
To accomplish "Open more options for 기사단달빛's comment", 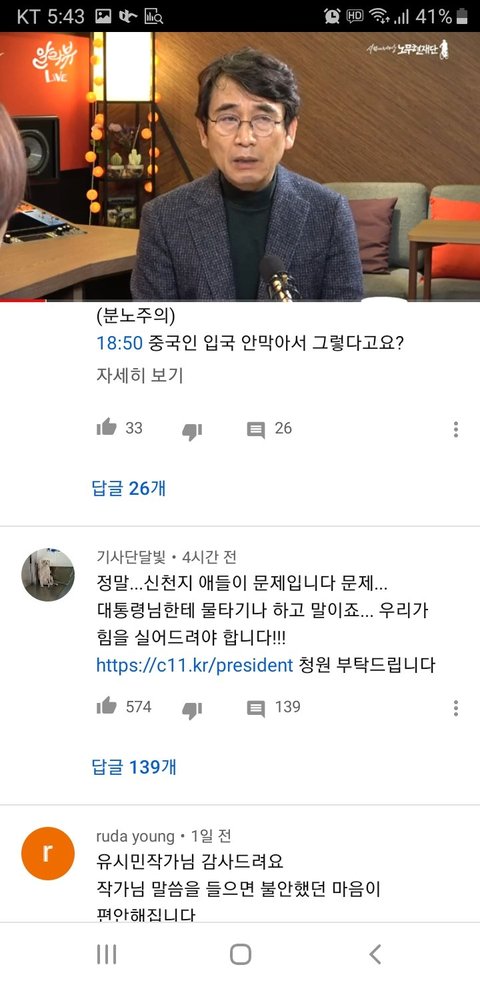I will click(x=455, y=708).
